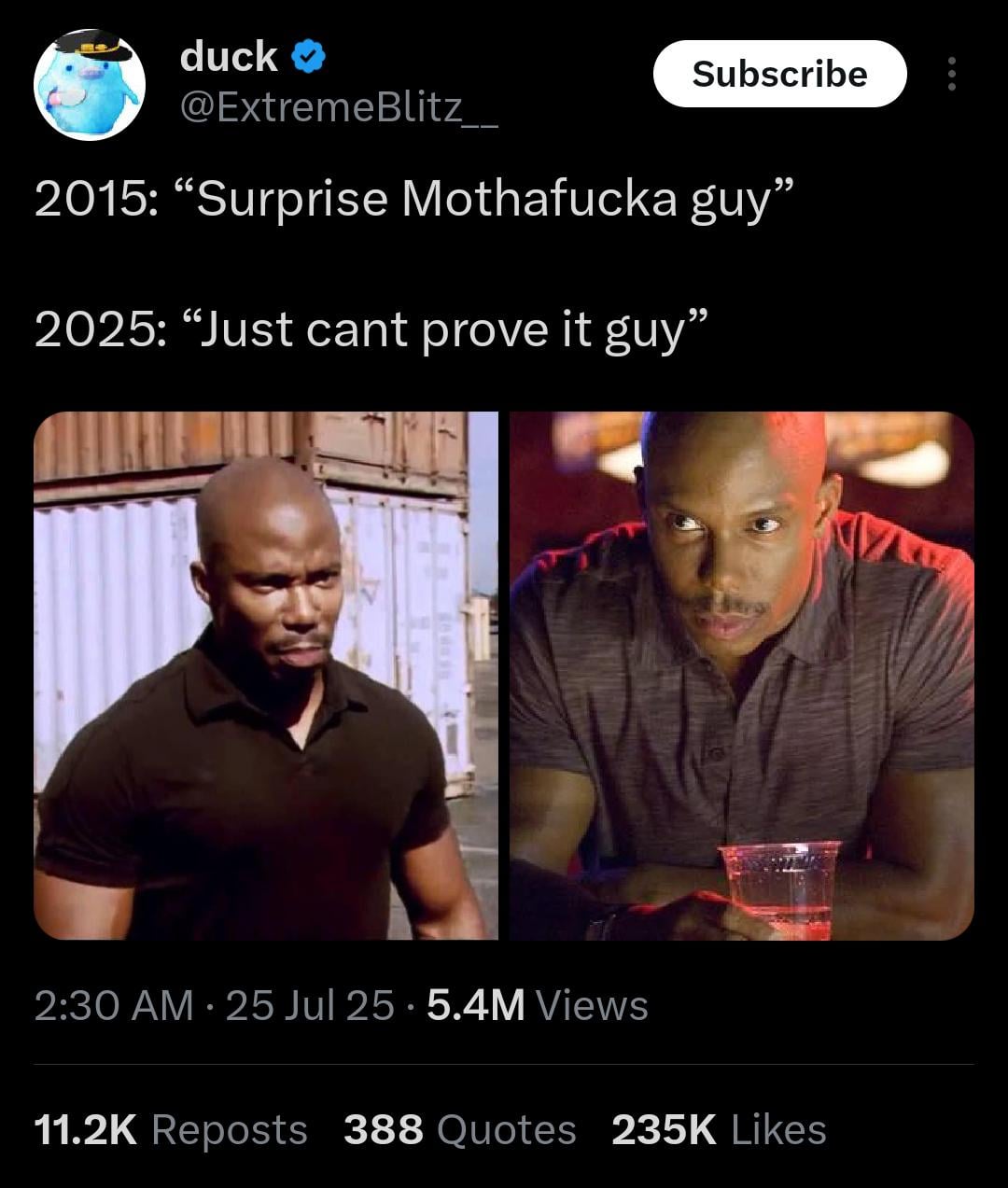
Task: Open right photo with red cup
Action: 742,676
